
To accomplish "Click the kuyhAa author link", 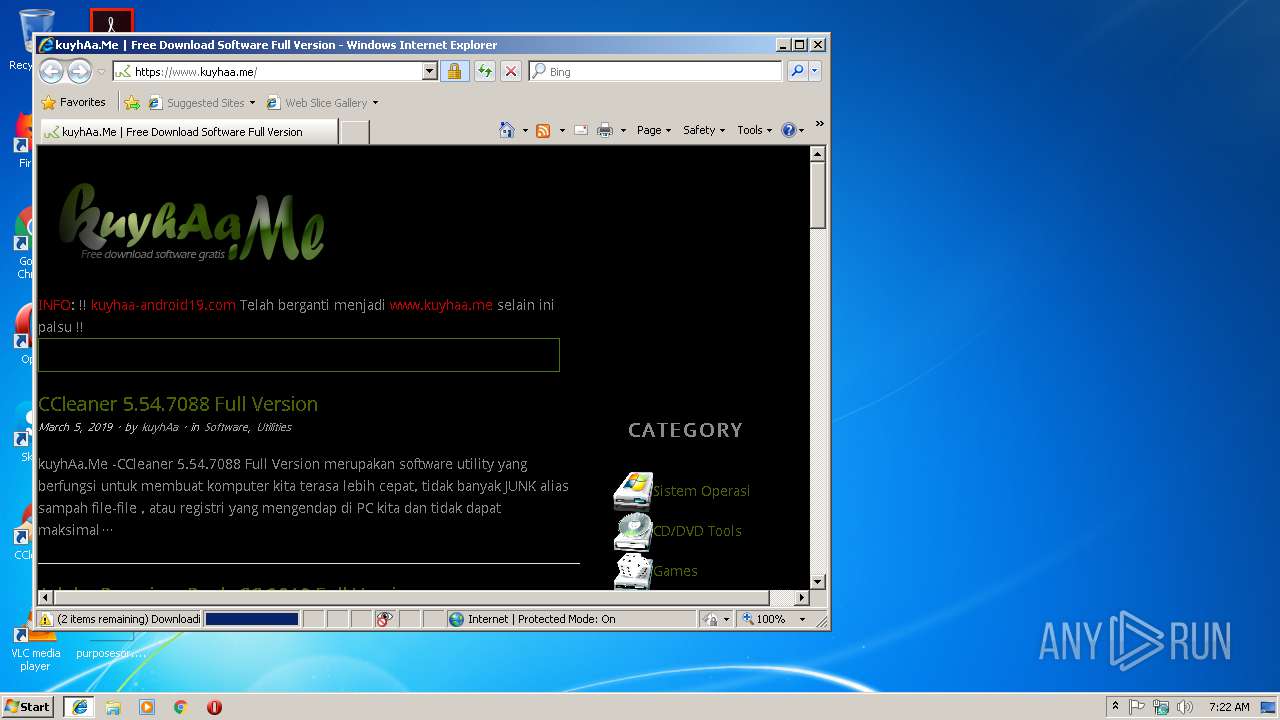I will pos(160,427).
